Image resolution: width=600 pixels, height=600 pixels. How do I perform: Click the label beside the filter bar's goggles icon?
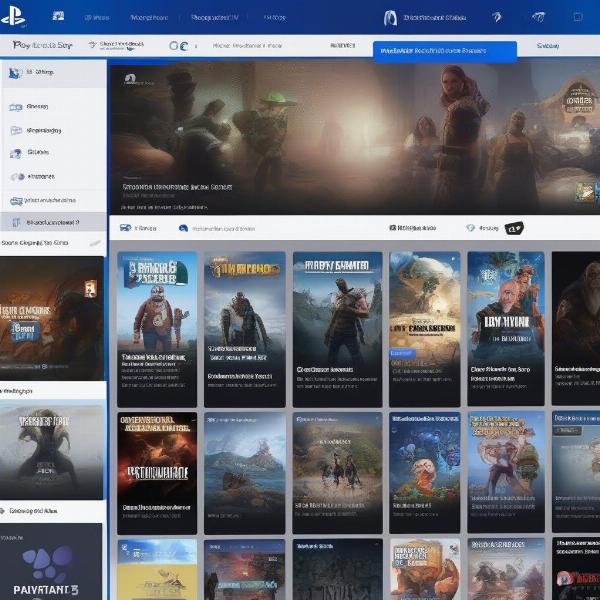pos(145,228)
